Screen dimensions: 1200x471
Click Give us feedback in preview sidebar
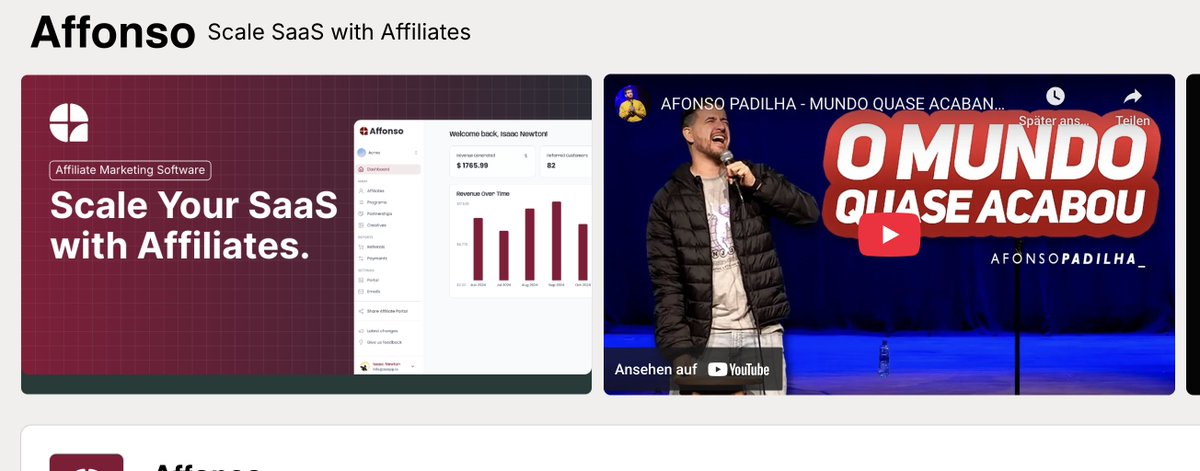pos(380,342)
